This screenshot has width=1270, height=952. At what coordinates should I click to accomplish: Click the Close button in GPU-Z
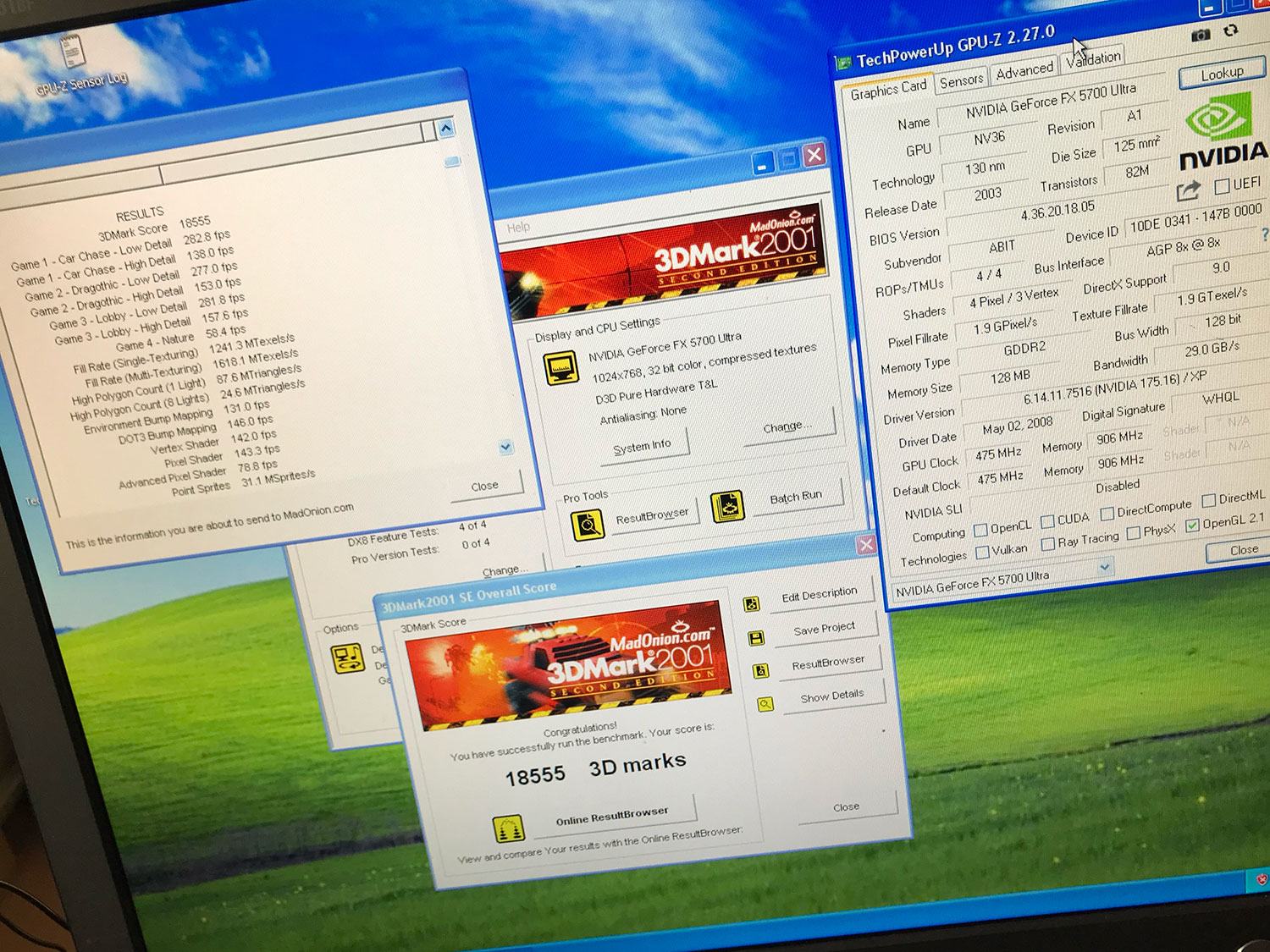(1243, 550)
